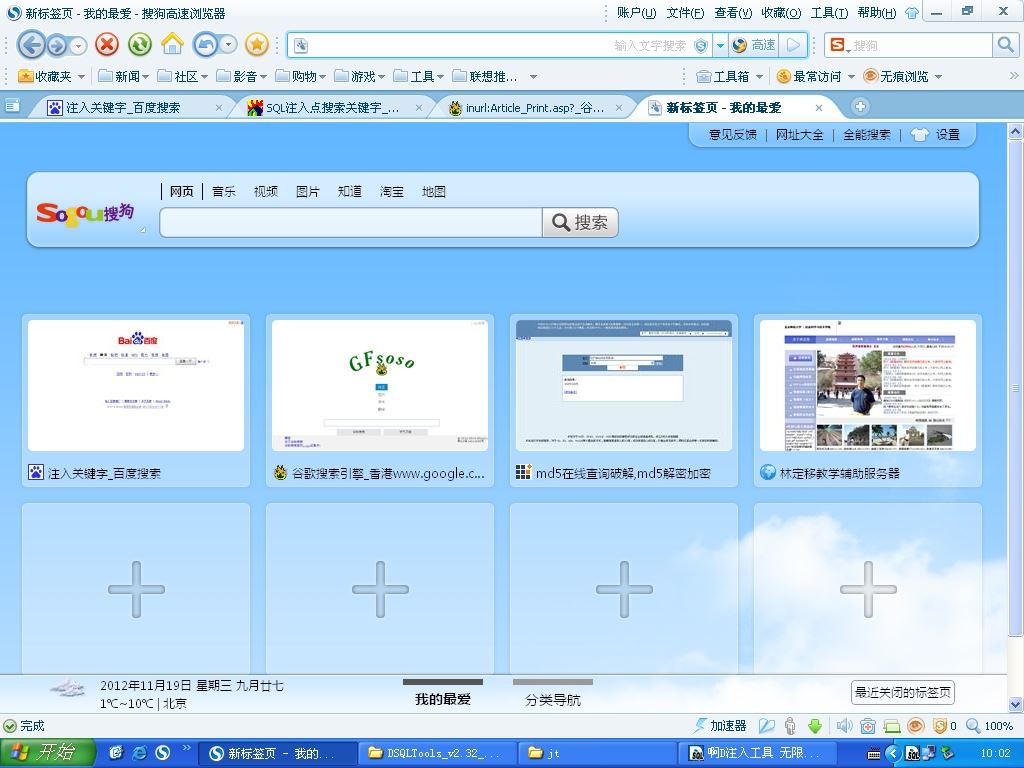Open new tab with plus button
The width and height of the screenshot is (1024, 768).
(860, 106)
